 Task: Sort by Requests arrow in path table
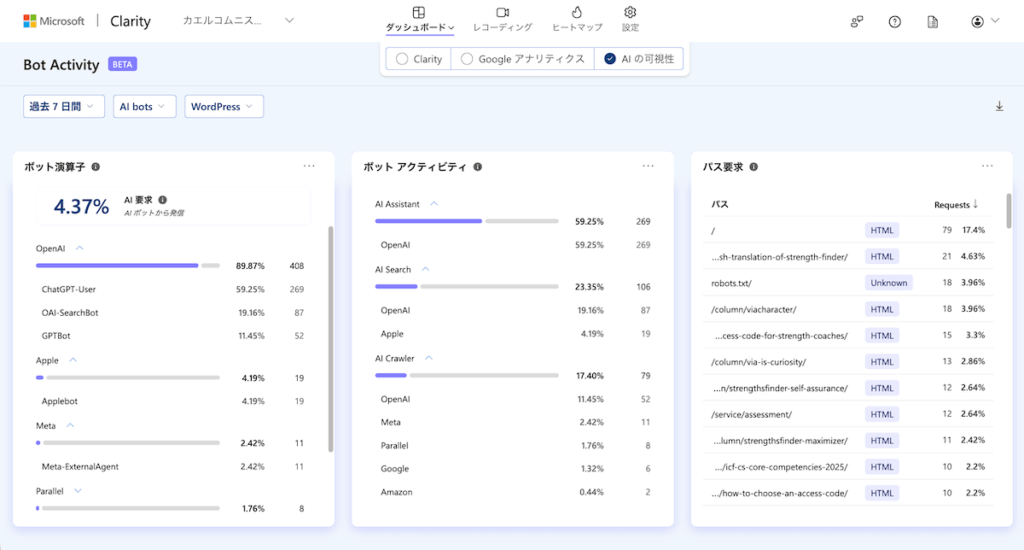click(x=976, y=204)
